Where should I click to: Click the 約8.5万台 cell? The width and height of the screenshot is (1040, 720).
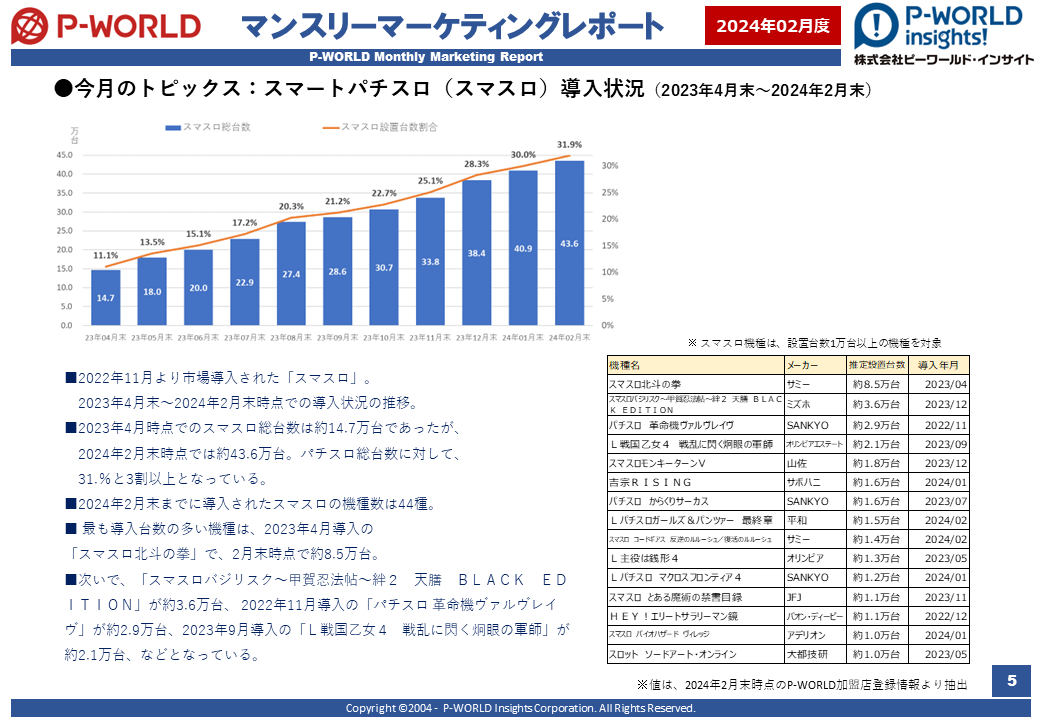pyautogui.click(x=876, y=385)
